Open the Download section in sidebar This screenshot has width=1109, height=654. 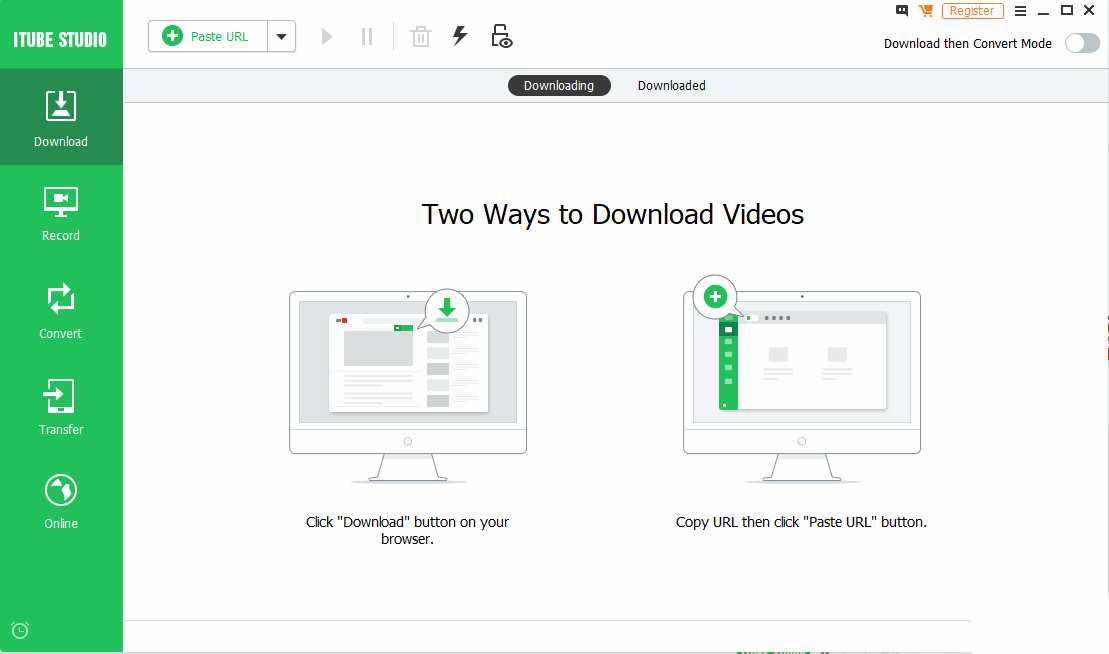coord(61,117)
